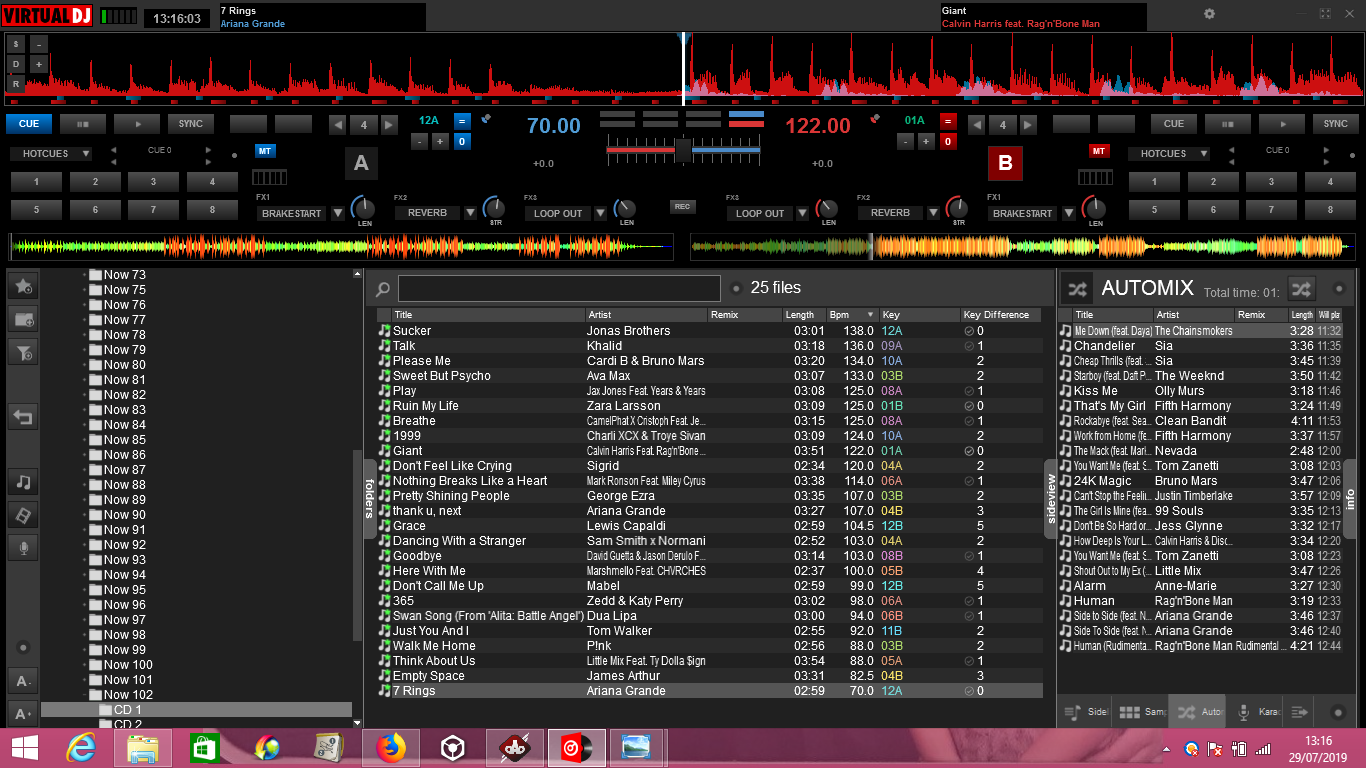The image size is (1366, 768).
Task: Toggle deck A master tempo MT button
Action: [265, 151]
